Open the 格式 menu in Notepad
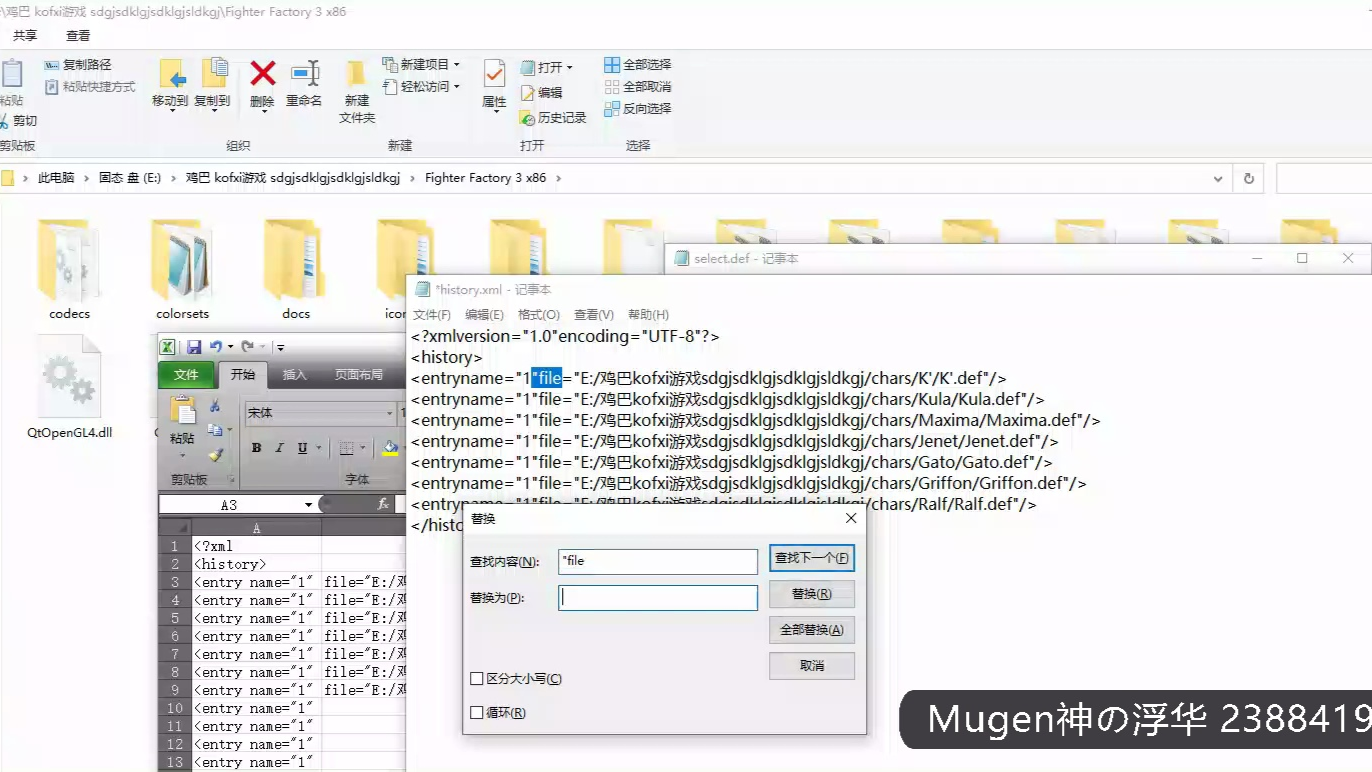Image resolution: width=1372 pixels, height=772 pixels. [x=536, y=313]
